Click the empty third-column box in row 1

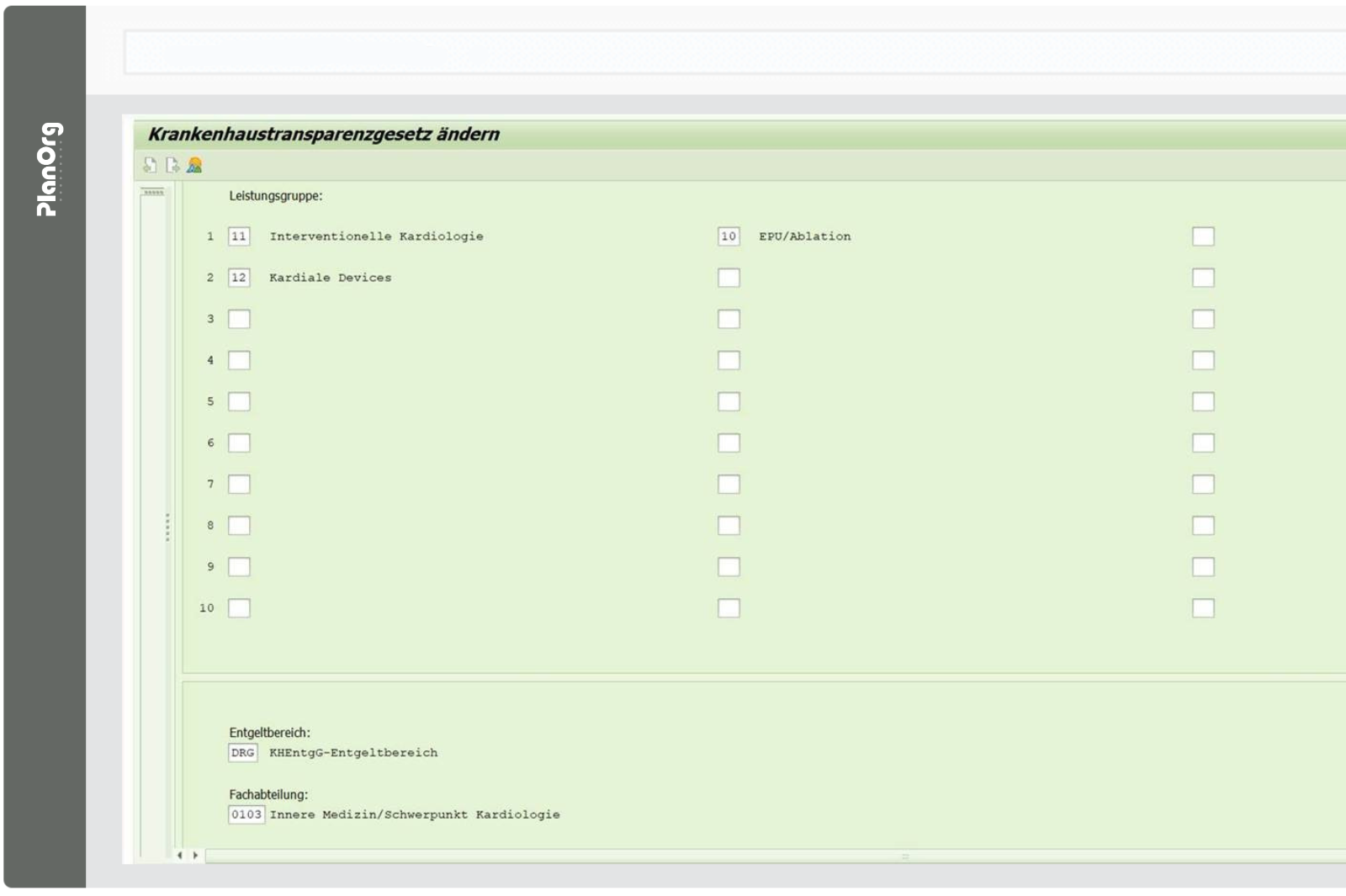pos(1203,236)
